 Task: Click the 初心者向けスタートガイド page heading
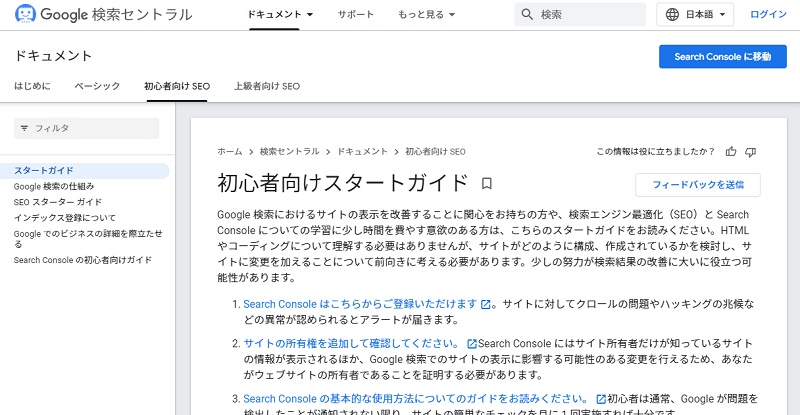(x=342, y=183)
